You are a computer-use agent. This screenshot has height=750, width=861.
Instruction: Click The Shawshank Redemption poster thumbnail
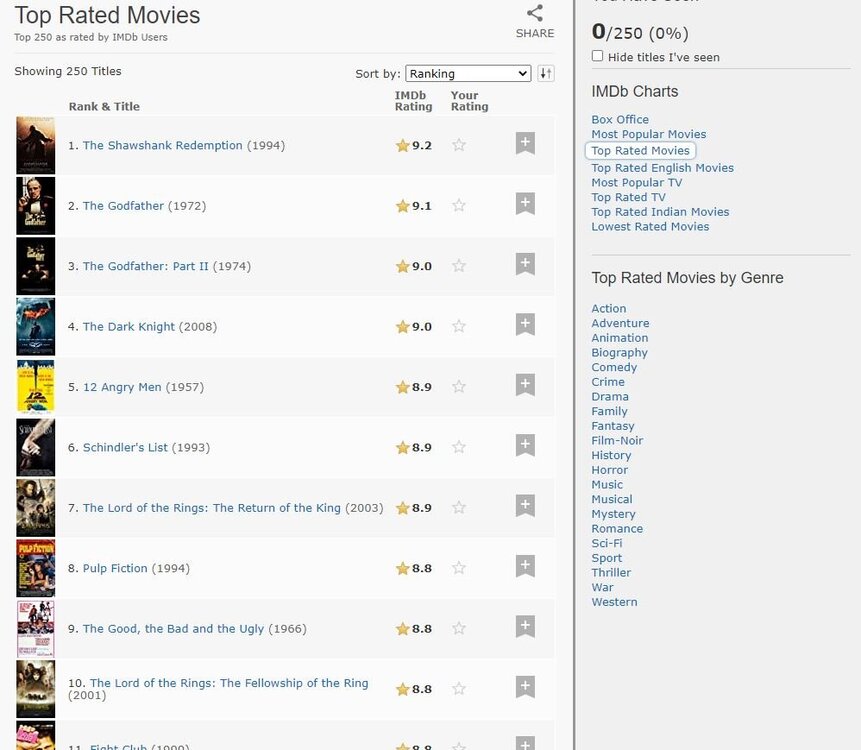[x=35, y=145]
